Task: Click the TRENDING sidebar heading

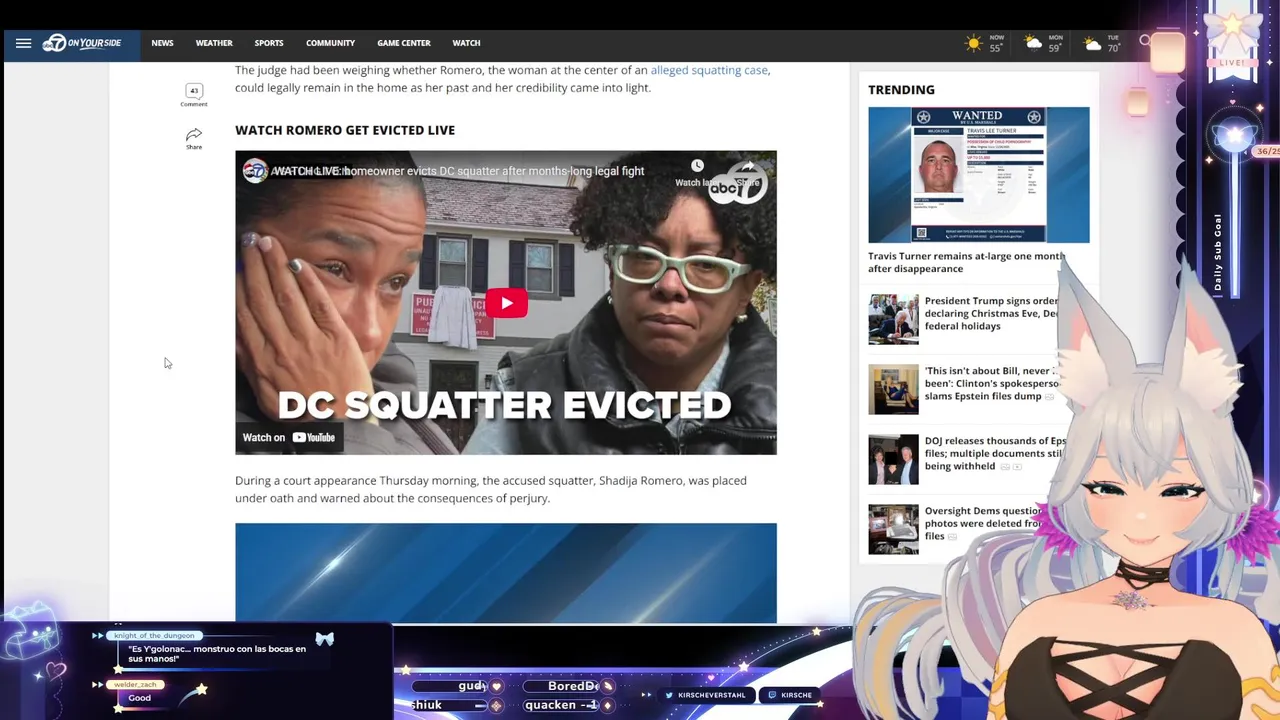Action: (901, 90)
